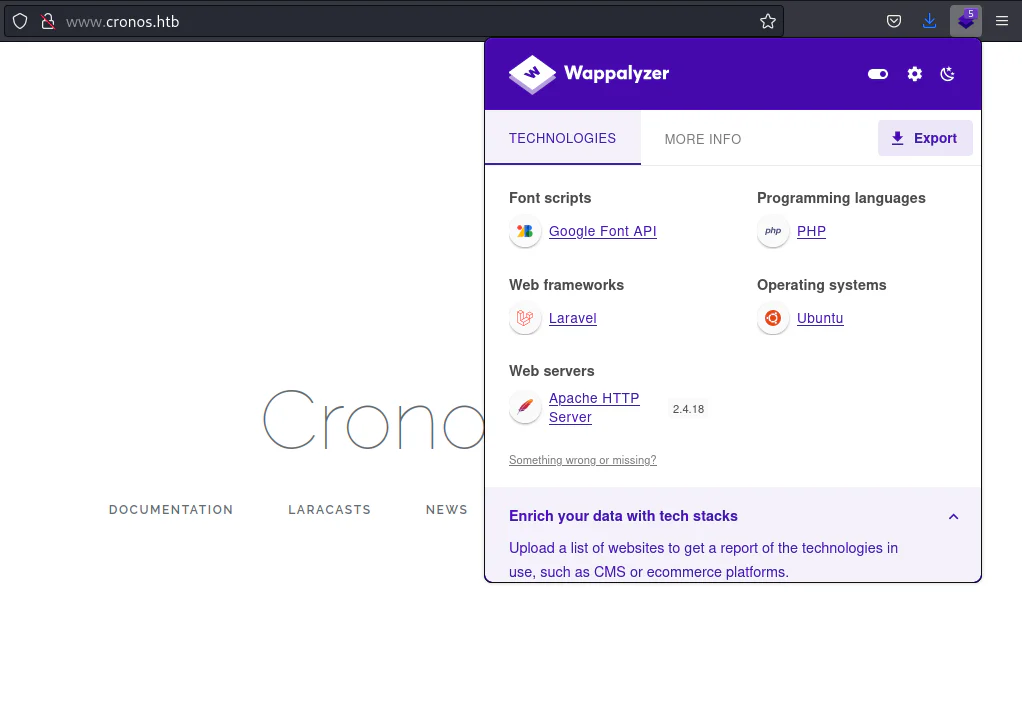Click the tracking protection shield icon
The width and height of the screenshot is (1022, 716).
[x=20, y=21]
